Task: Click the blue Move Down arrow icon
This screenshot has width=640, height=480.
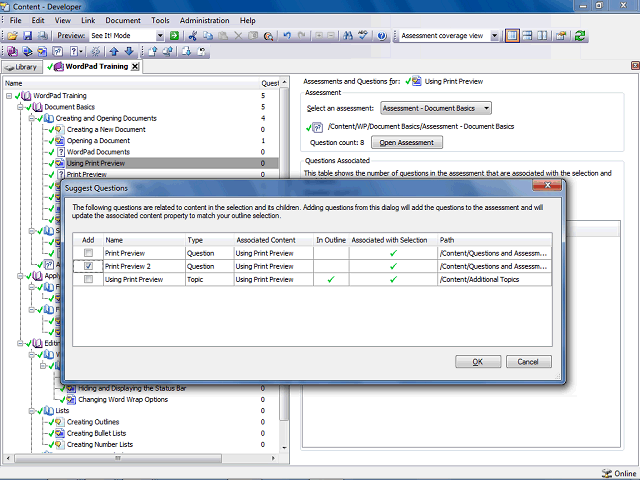Action: 129,51
